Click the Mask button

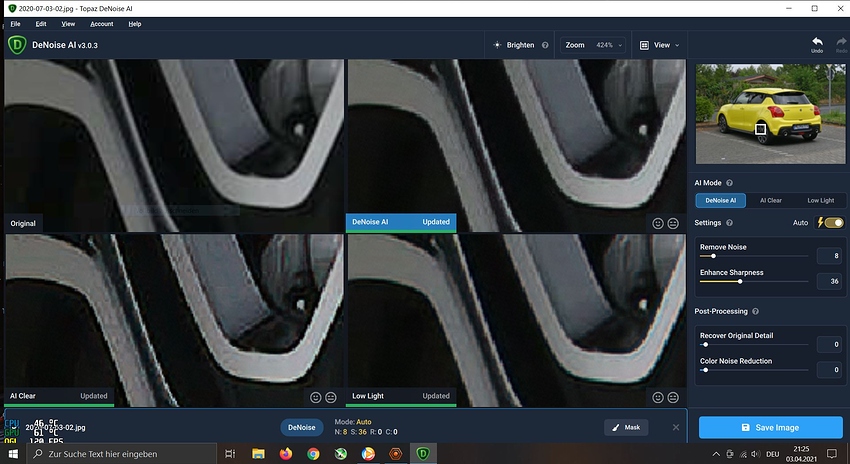(x=626, y=427)
